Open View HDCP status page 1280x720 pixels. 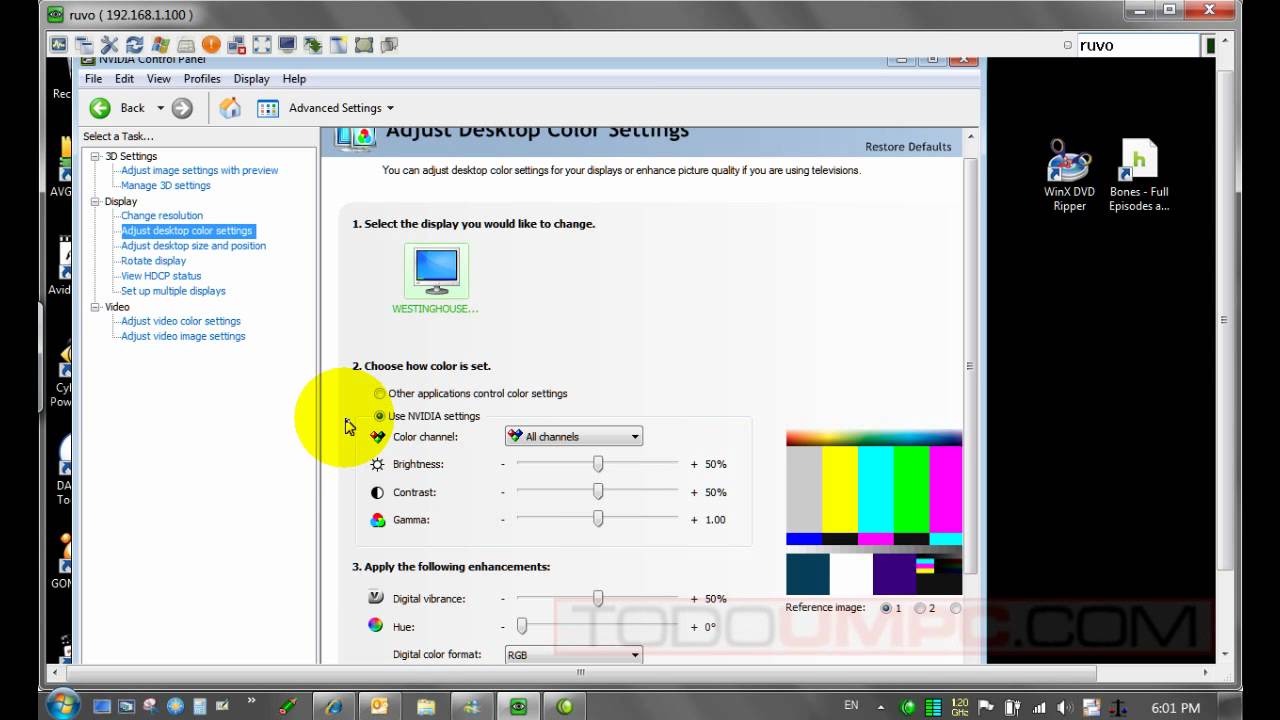[161, 276]
